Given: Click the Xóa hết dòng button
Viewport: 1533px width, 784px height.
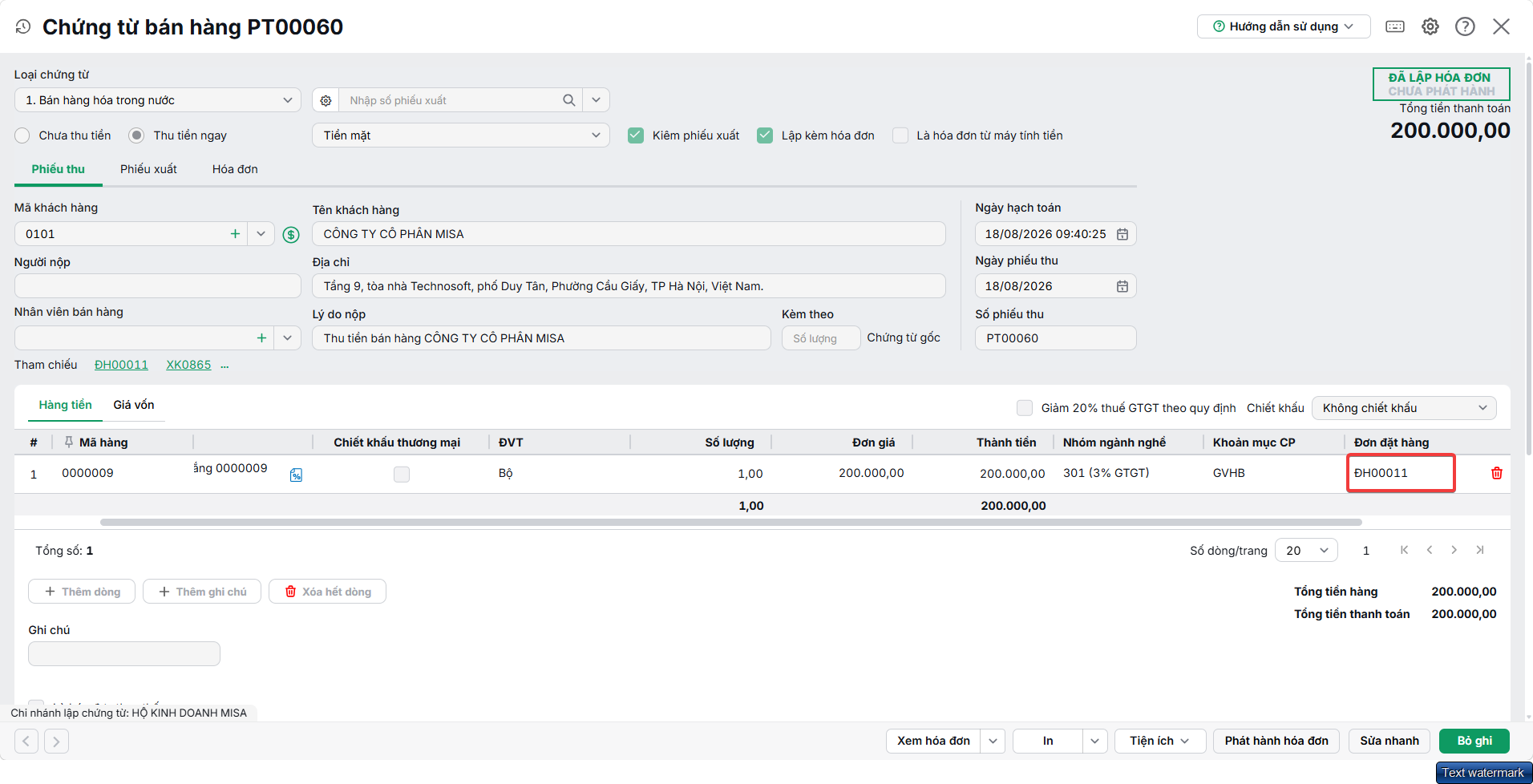Looking at the screenshot, I should click(327, 592).
